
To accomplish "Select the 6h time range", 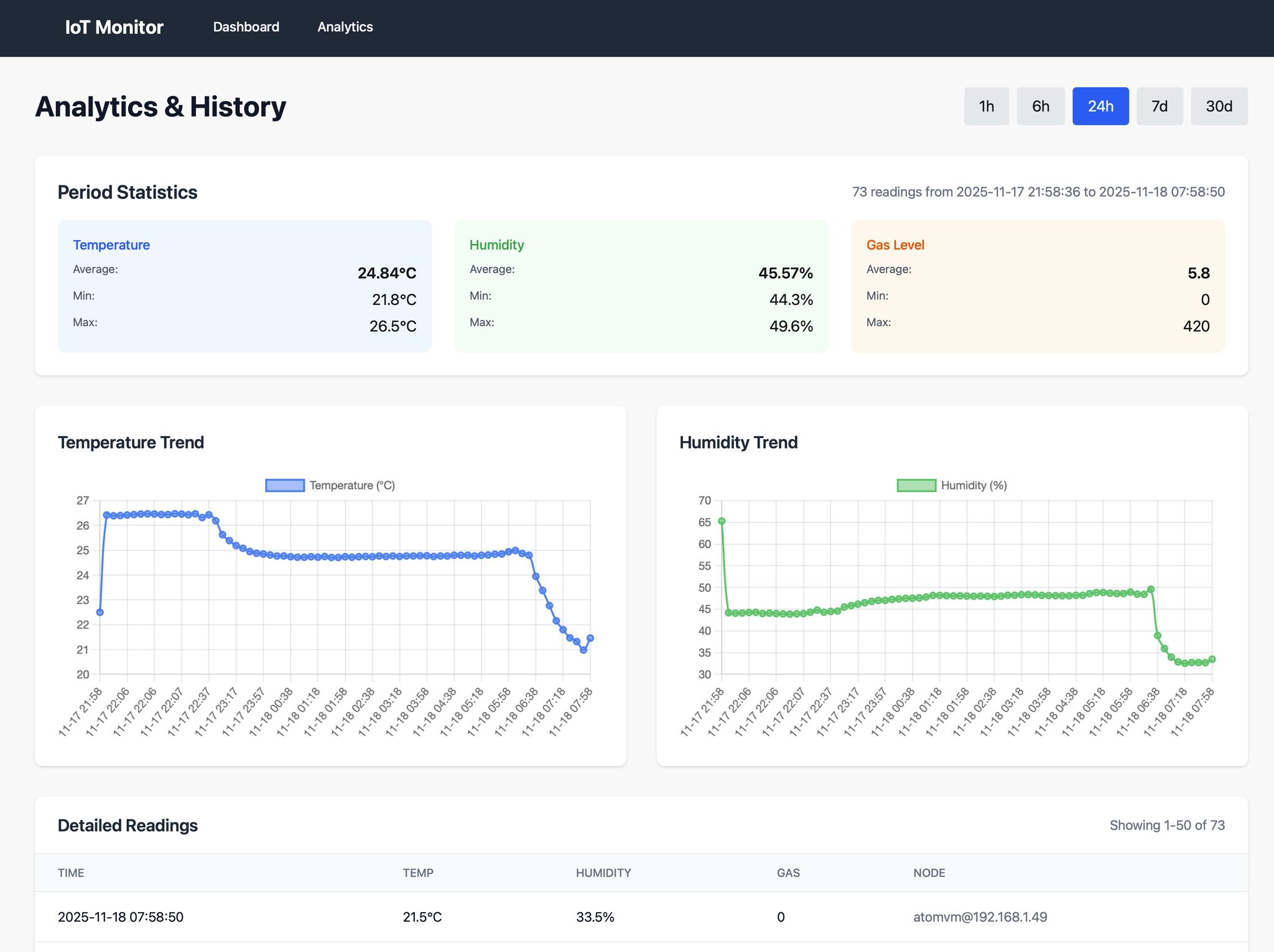I will point(1040,106).
